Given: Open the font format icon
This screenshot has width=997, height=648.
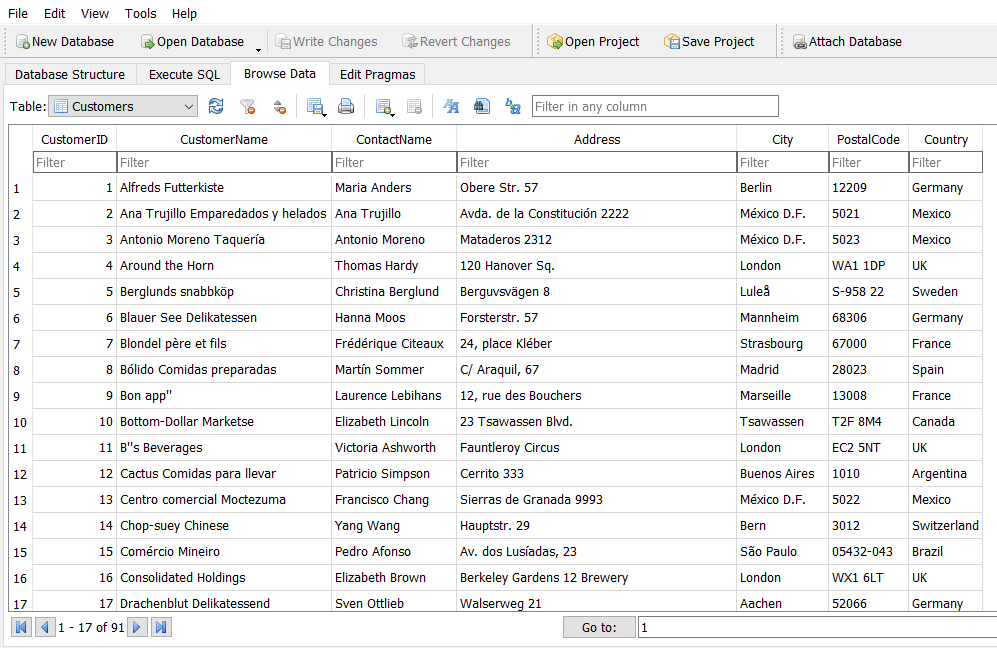Looking at the screenshot, I should (x=451, y=106).
